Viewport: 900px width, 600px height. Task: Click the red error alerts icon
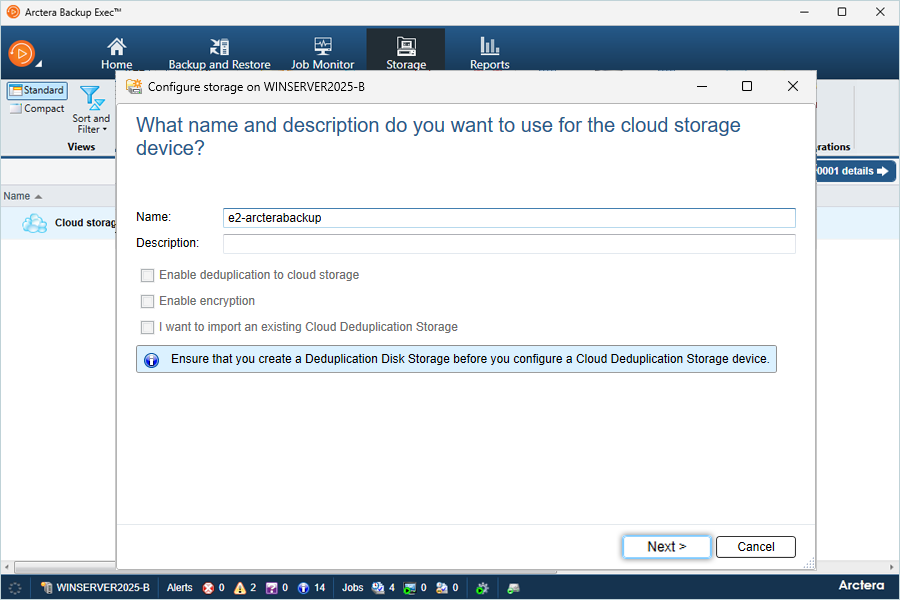[208, 588]
